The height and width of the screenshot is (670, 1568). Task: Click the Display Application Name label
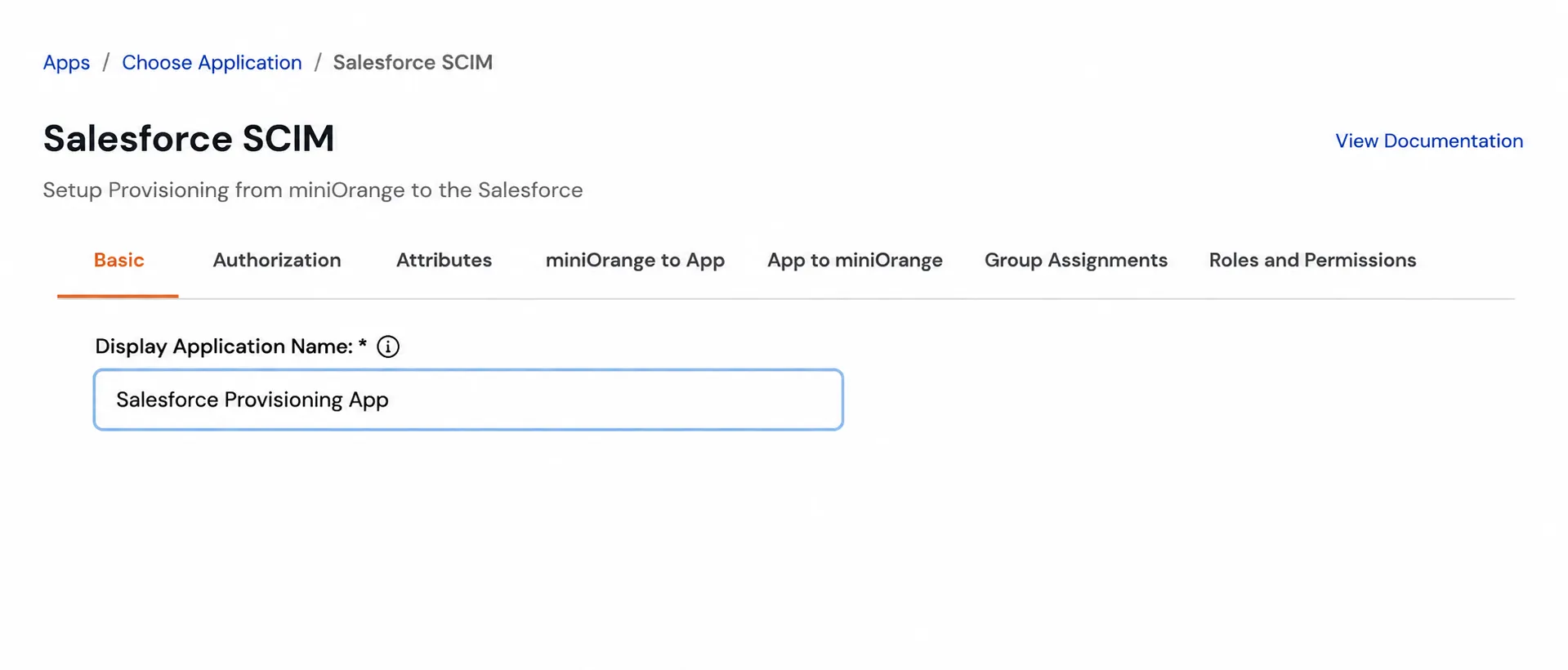pos(230,346)
